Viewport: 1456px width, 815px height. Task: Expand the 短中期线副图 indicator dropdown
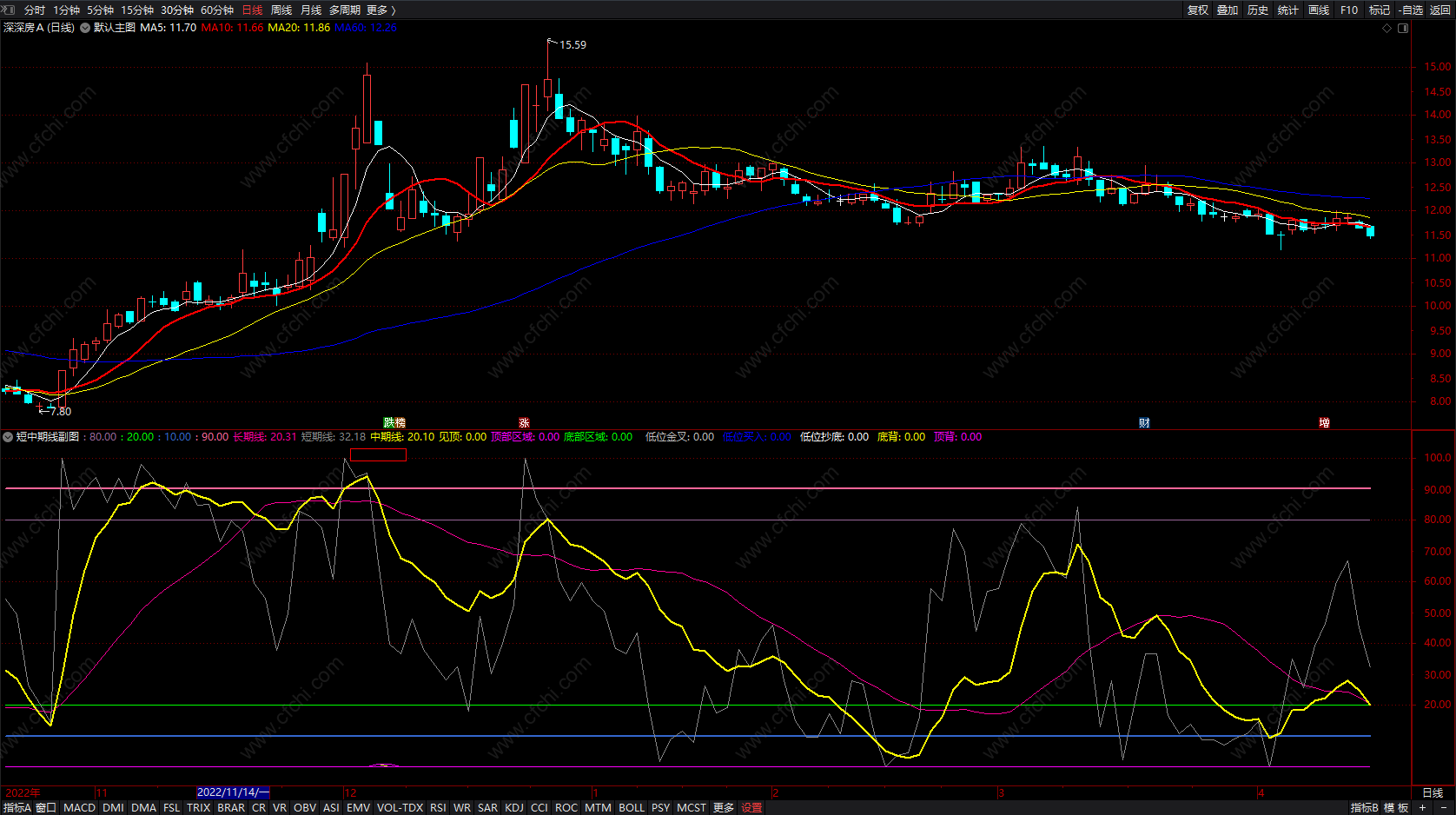click(x=9, y=437)
